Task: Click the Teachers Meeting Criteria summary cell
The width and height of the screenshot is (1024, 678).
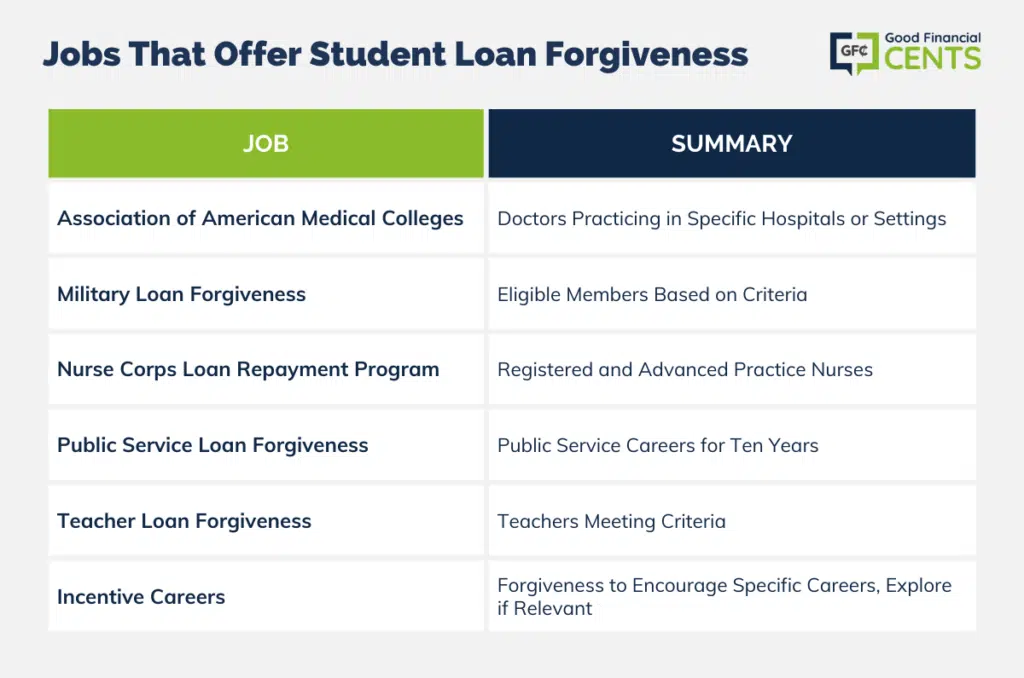Action: [732, 521]
